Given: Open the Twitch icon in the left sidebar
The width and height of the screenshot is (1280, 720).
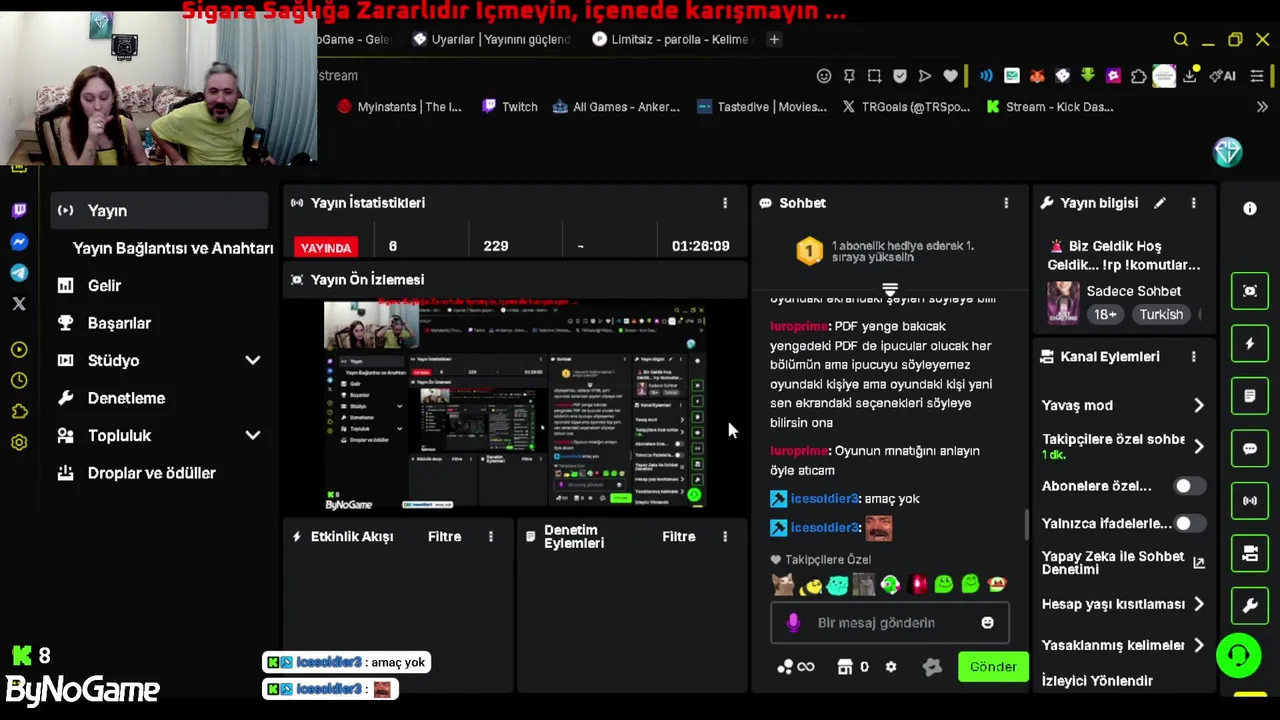Looking at the screenshot, I should click(19, 210).
